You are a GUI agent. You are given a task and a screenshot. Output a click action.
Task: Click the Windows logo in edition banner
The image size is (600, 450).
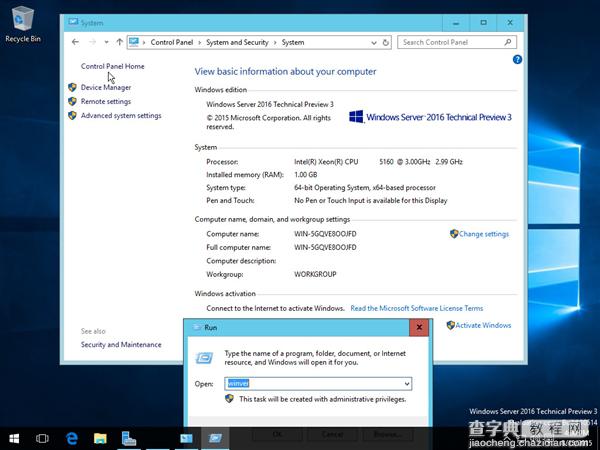[356, 117]
